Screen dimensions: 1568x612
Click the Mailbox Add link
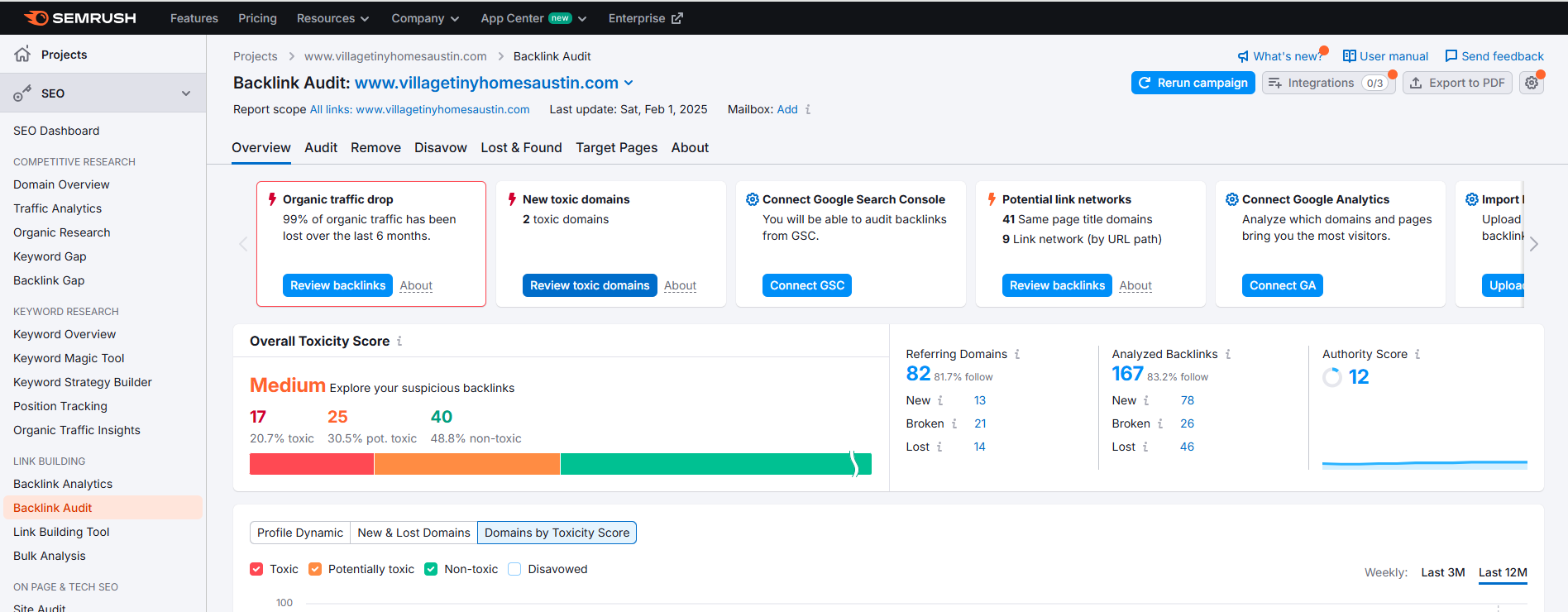[787, 109]
